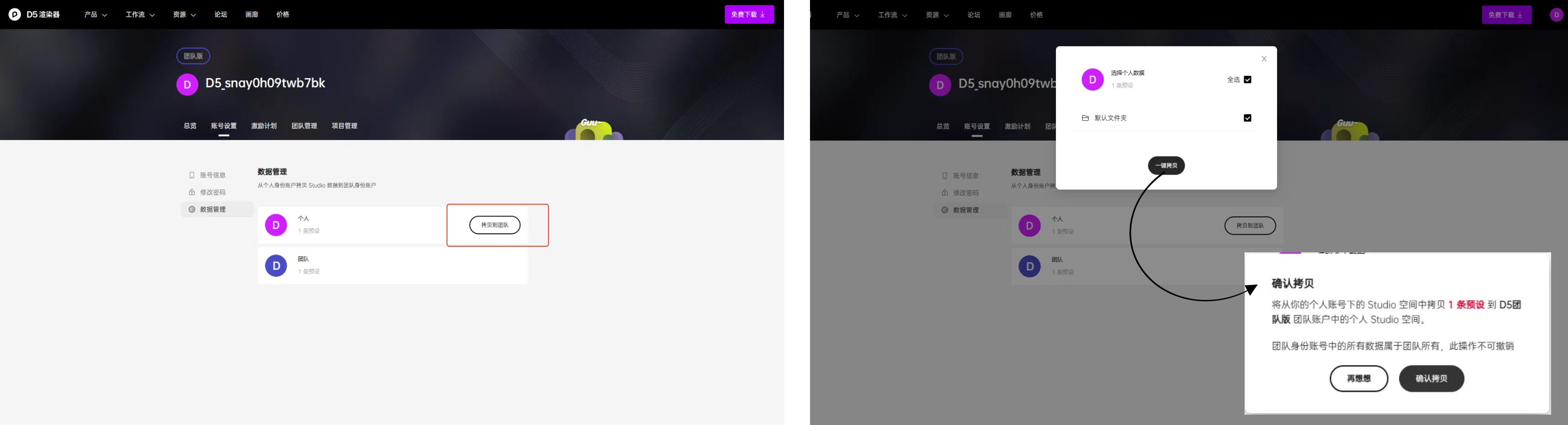Go to 价格 in the undimmed page header
Image resolution: width=1568 pixels, height=425 pixels.
click(x=283, y=14)
